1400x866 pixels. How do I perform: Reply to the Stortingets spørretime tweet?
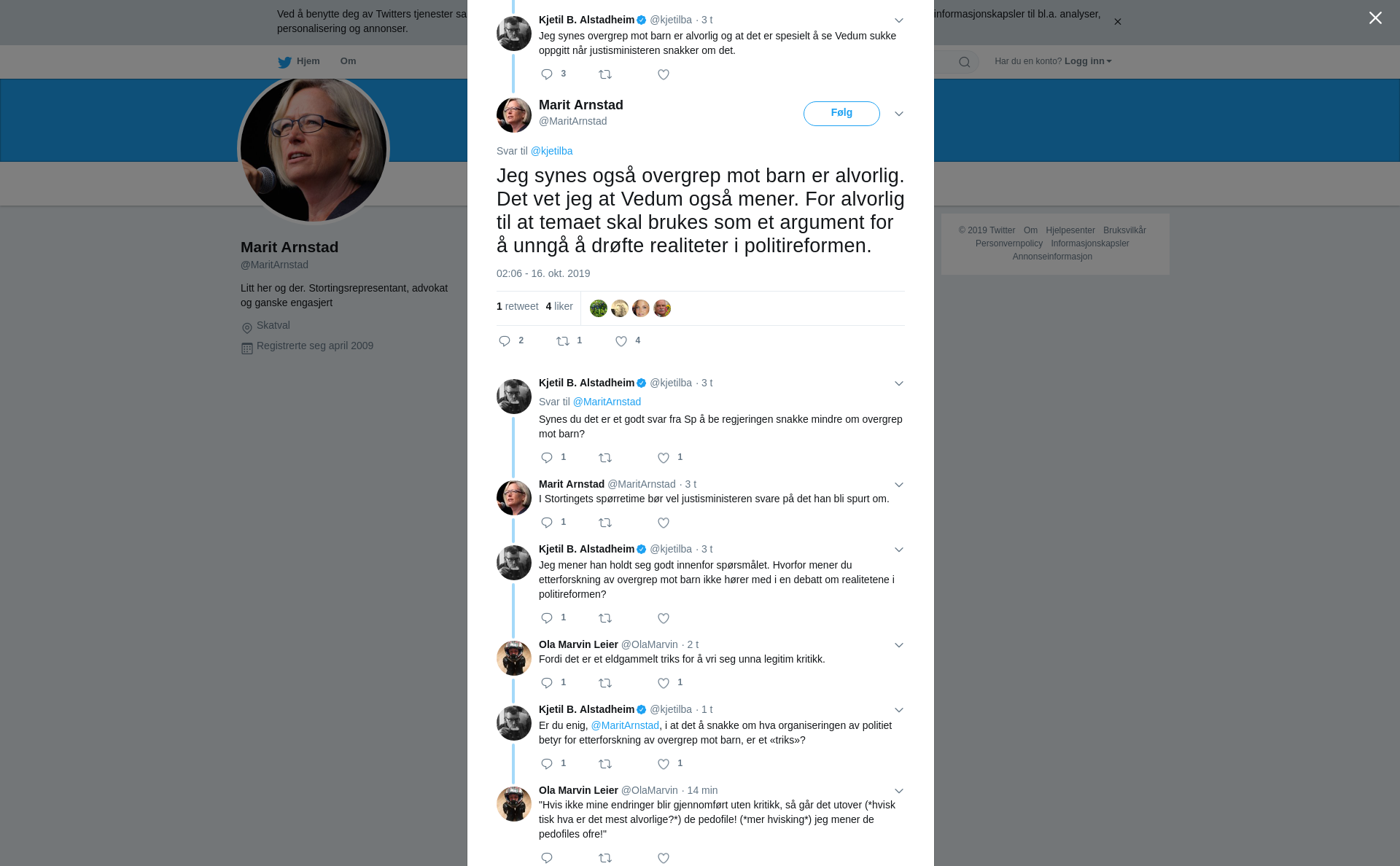coord(547,523)
